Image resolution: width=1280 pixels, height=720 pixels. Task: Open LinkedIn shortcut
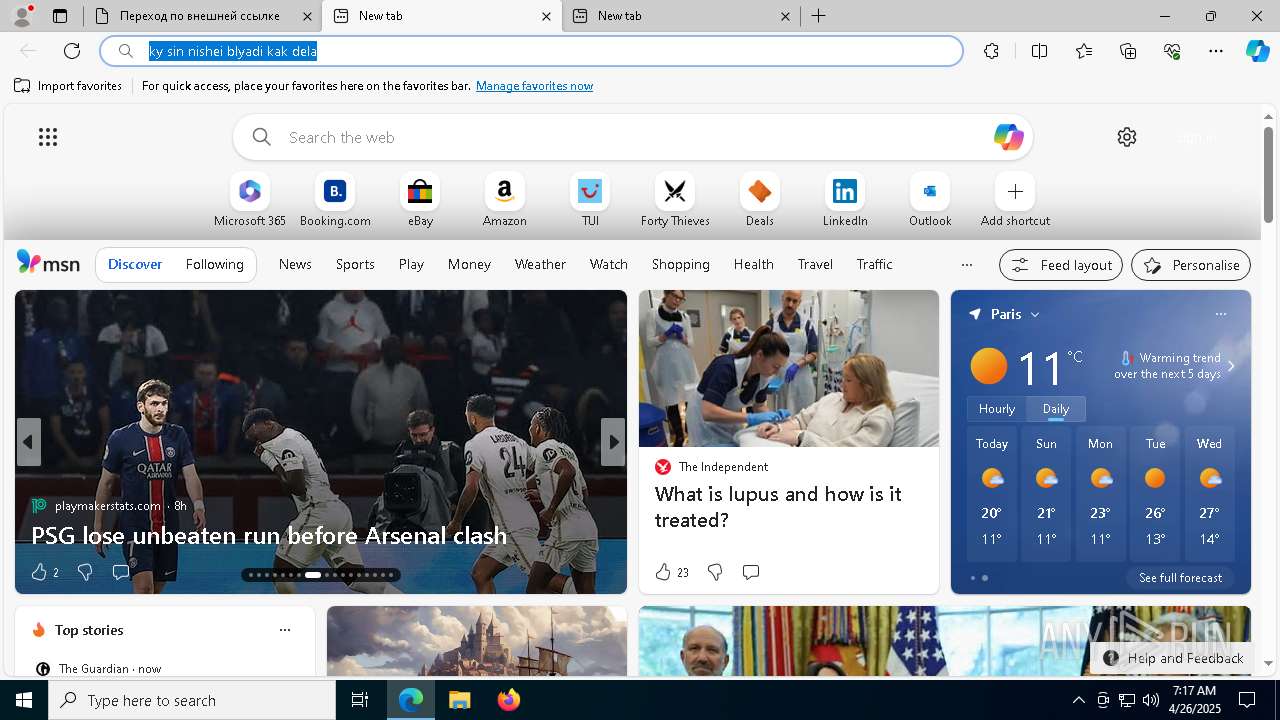(x=845, y=200)
